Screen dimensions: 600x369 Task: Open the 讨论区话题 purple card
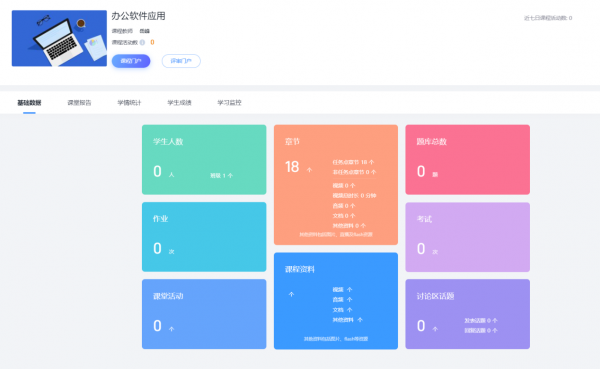coord(468,314)
